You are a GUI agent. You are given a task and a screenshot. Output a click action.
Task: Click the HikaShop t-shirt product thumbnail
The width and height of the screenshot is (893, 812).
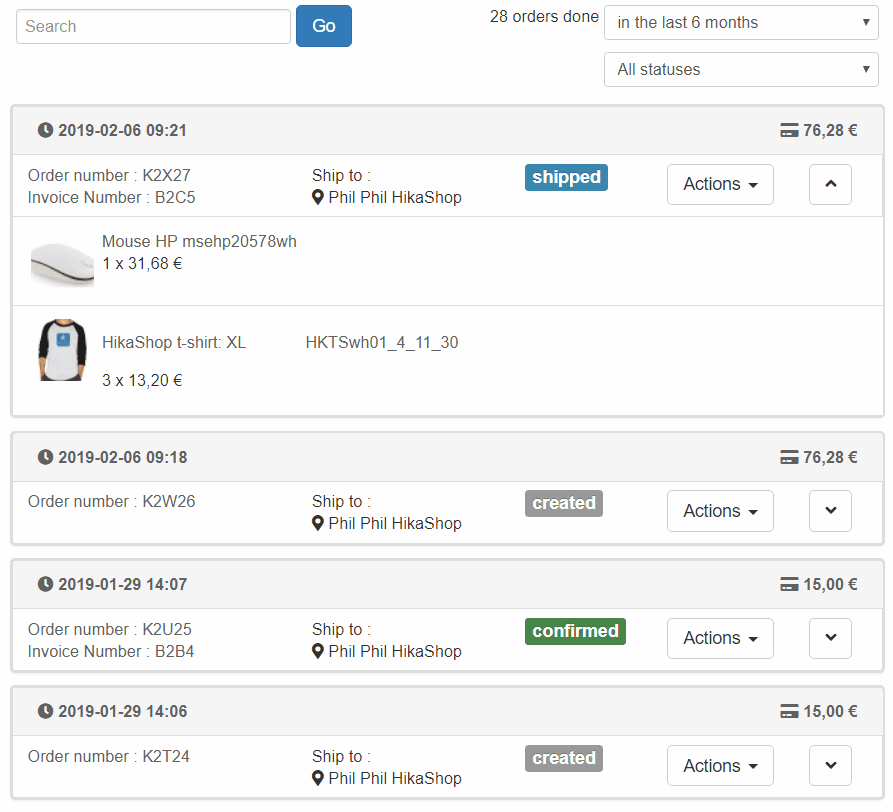tap(62, 350)
